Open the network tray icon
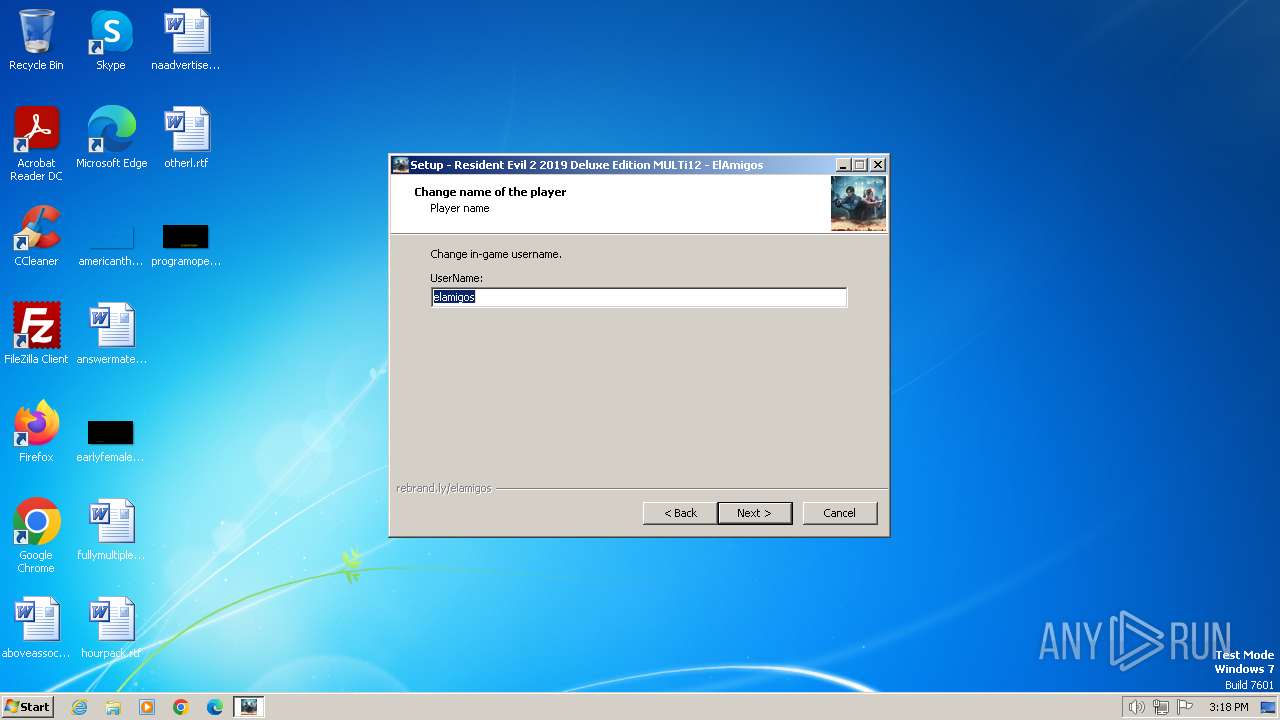 coord(1161,707)
